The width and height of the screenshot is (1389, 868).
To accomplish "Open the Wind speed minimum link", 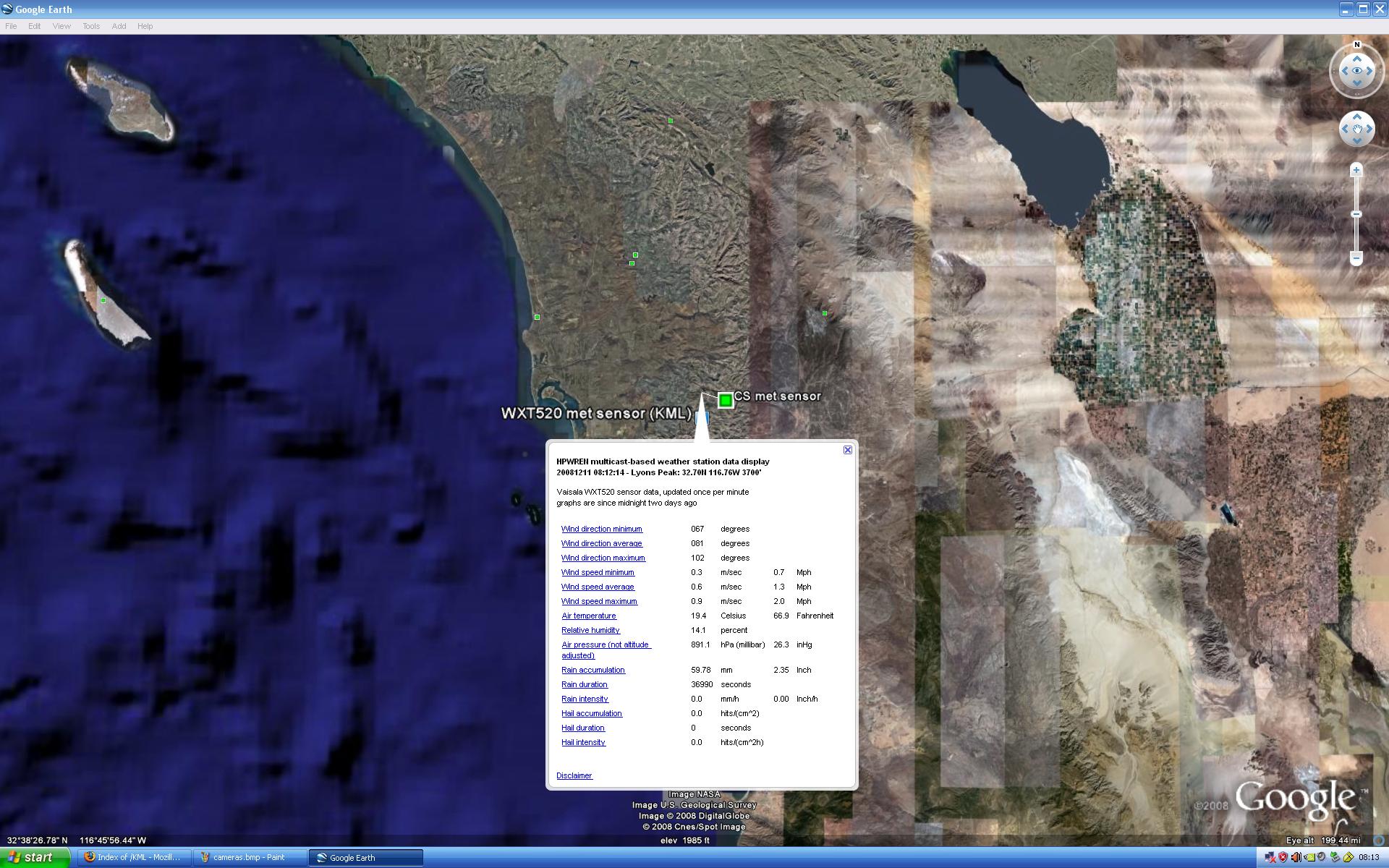I will (x=598, y=572).
